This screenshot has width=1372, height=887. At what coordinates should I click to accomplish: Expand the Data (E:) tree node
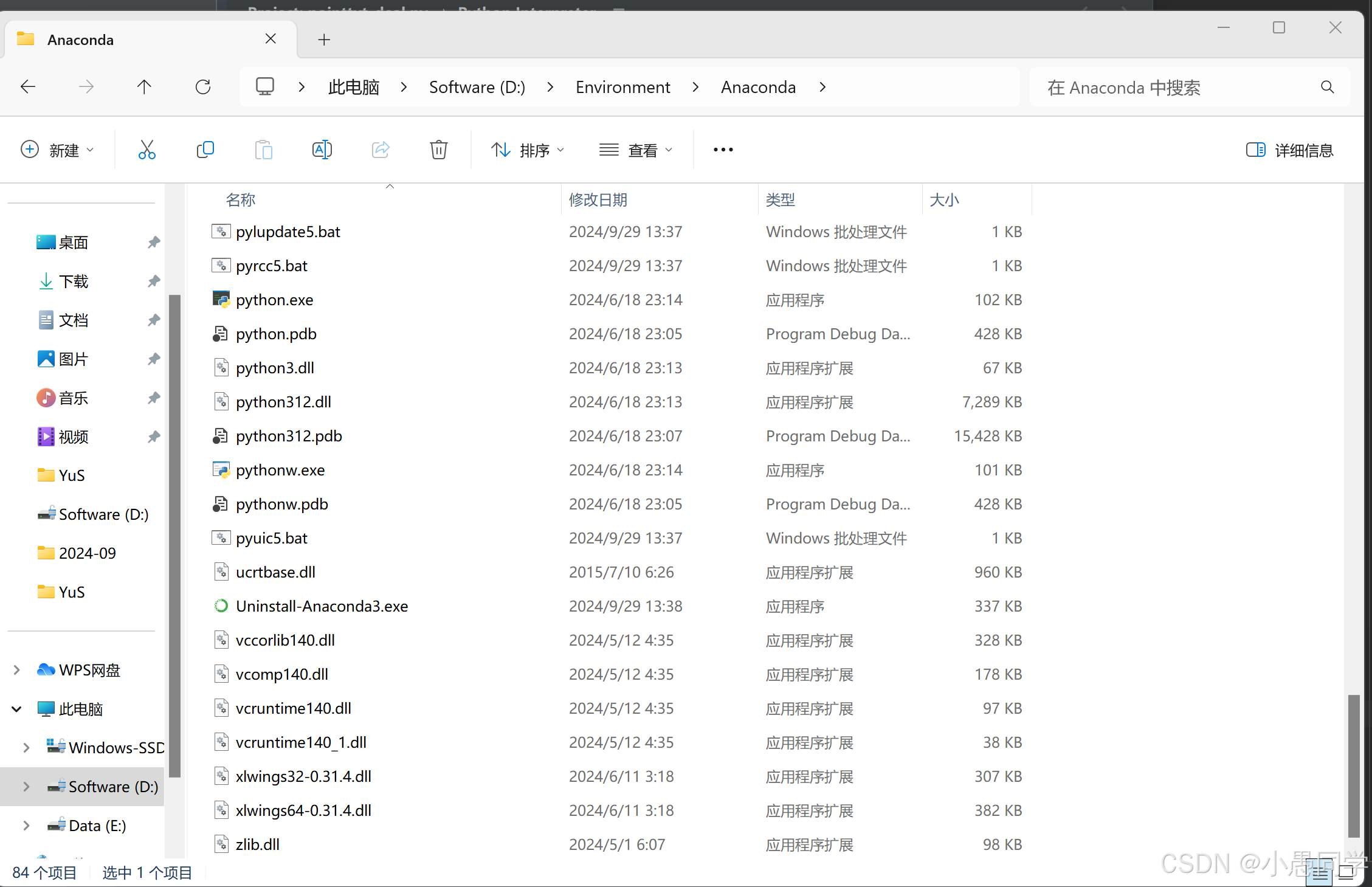[27, 826]
